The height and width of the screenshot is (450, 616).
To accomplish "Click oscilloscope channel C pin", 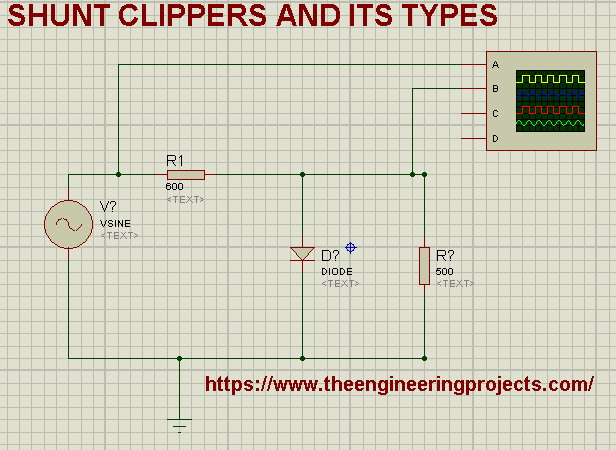I will pos(474,114).
